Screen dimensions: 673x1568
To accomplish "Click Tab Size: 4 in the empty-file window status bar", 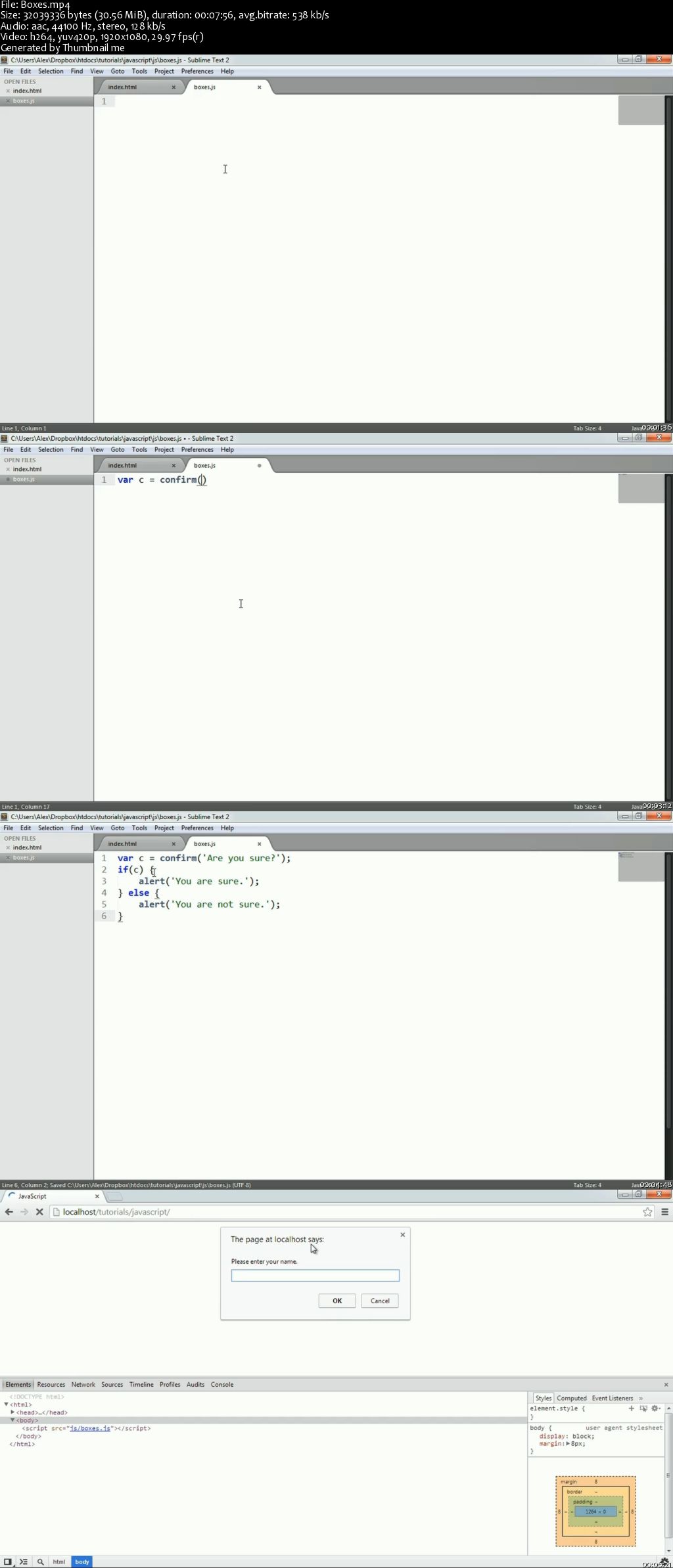I will point(587,428).
